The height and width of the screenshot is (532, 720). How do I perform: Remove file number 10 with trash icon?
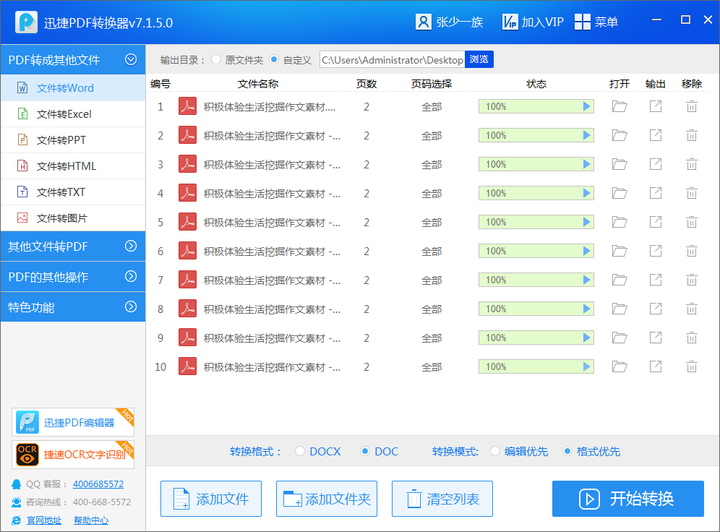(x=692, y=367)
